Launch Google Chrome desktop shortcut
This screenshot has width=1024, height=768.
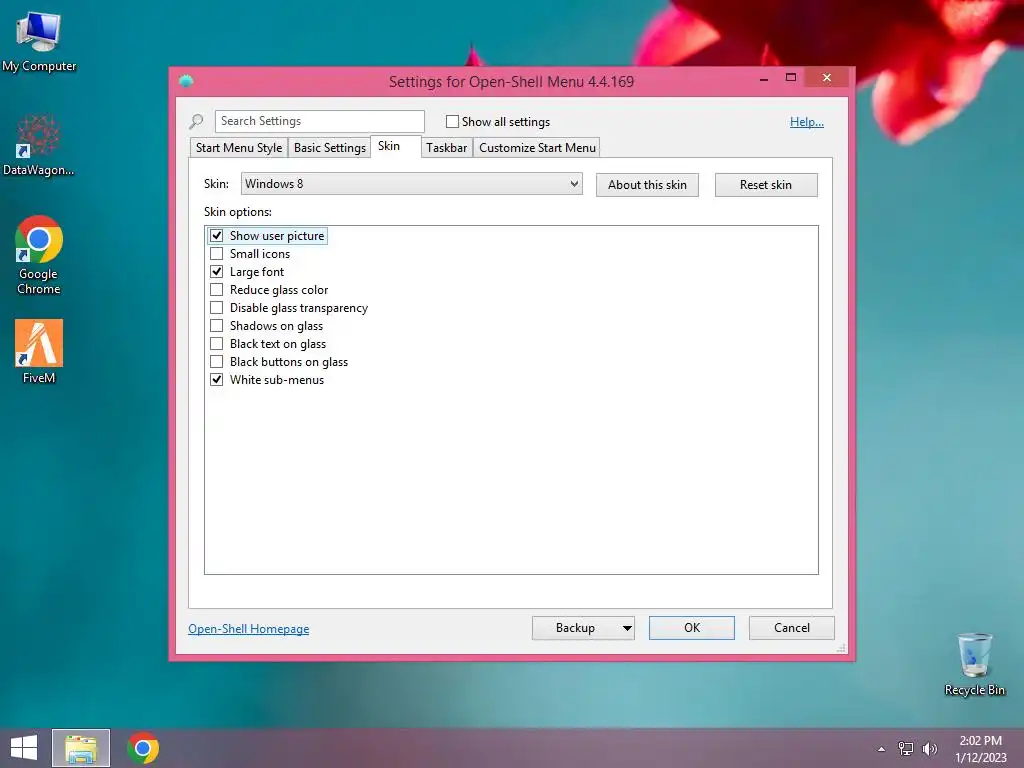point(39,255)
